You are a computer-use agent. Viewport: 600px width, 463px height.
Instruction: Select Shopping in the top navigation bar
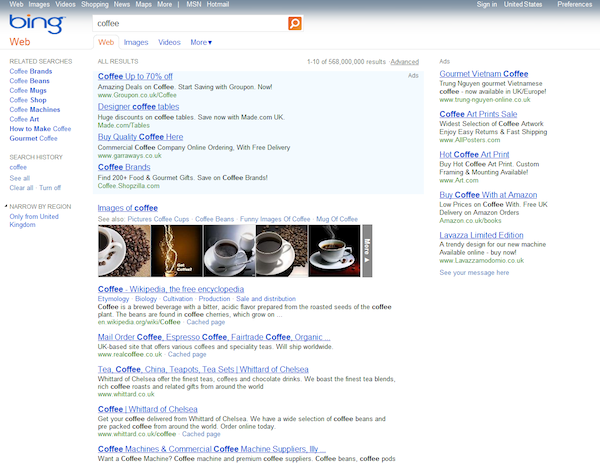[94, 5]
